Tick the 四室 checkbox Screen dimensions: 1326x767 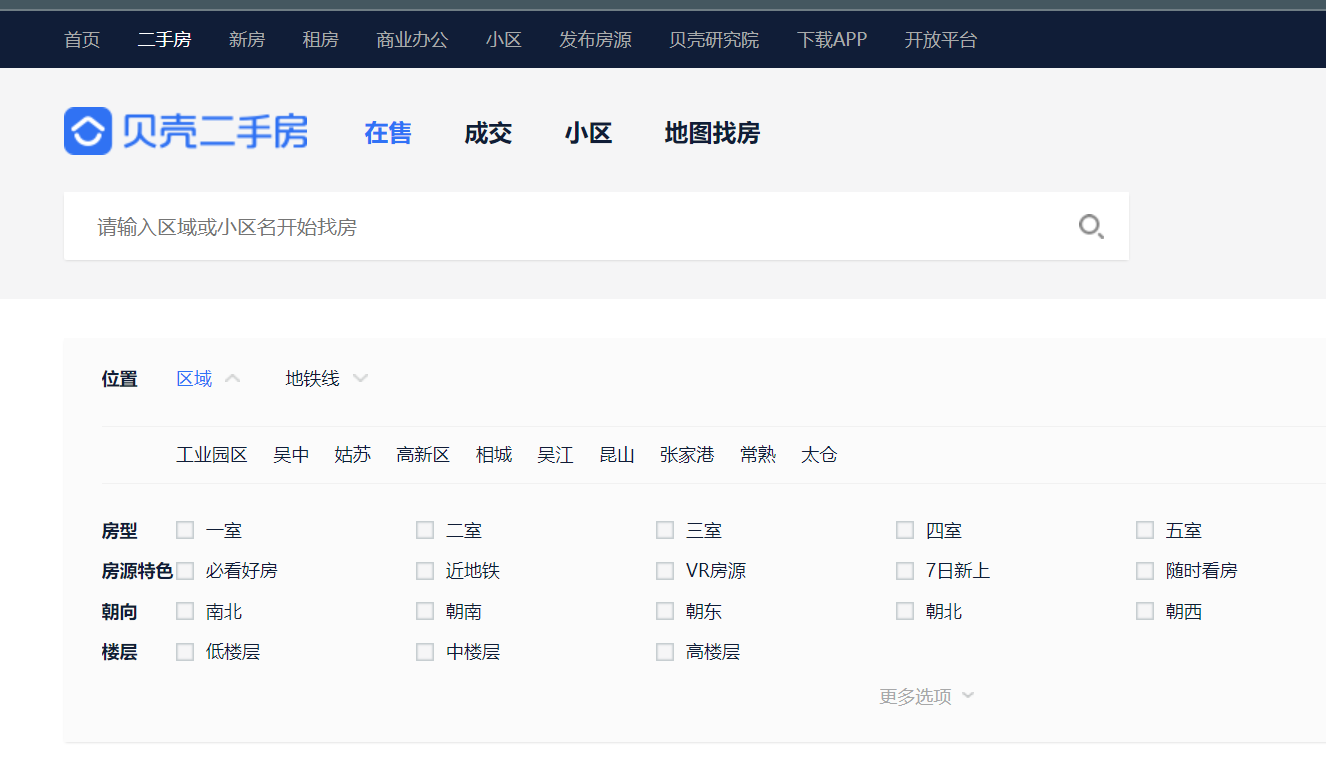(905, 530)
